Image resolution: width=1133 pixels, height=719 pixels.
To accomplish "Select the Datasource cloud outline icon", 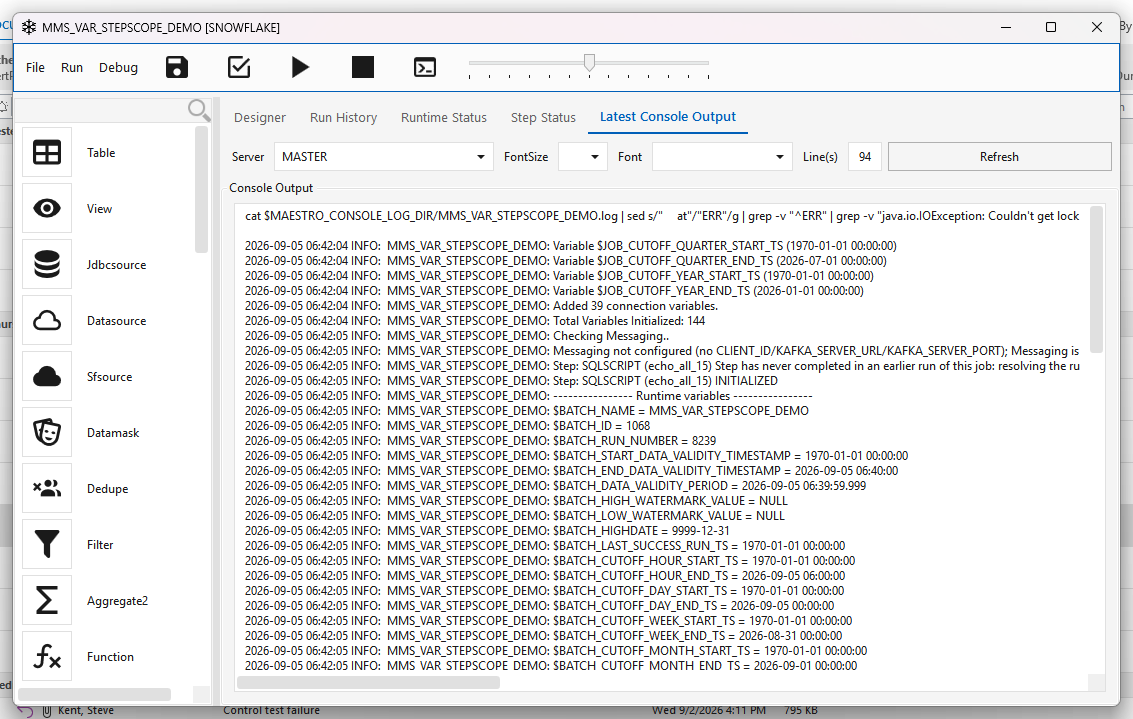I will (x=47, y=320).
